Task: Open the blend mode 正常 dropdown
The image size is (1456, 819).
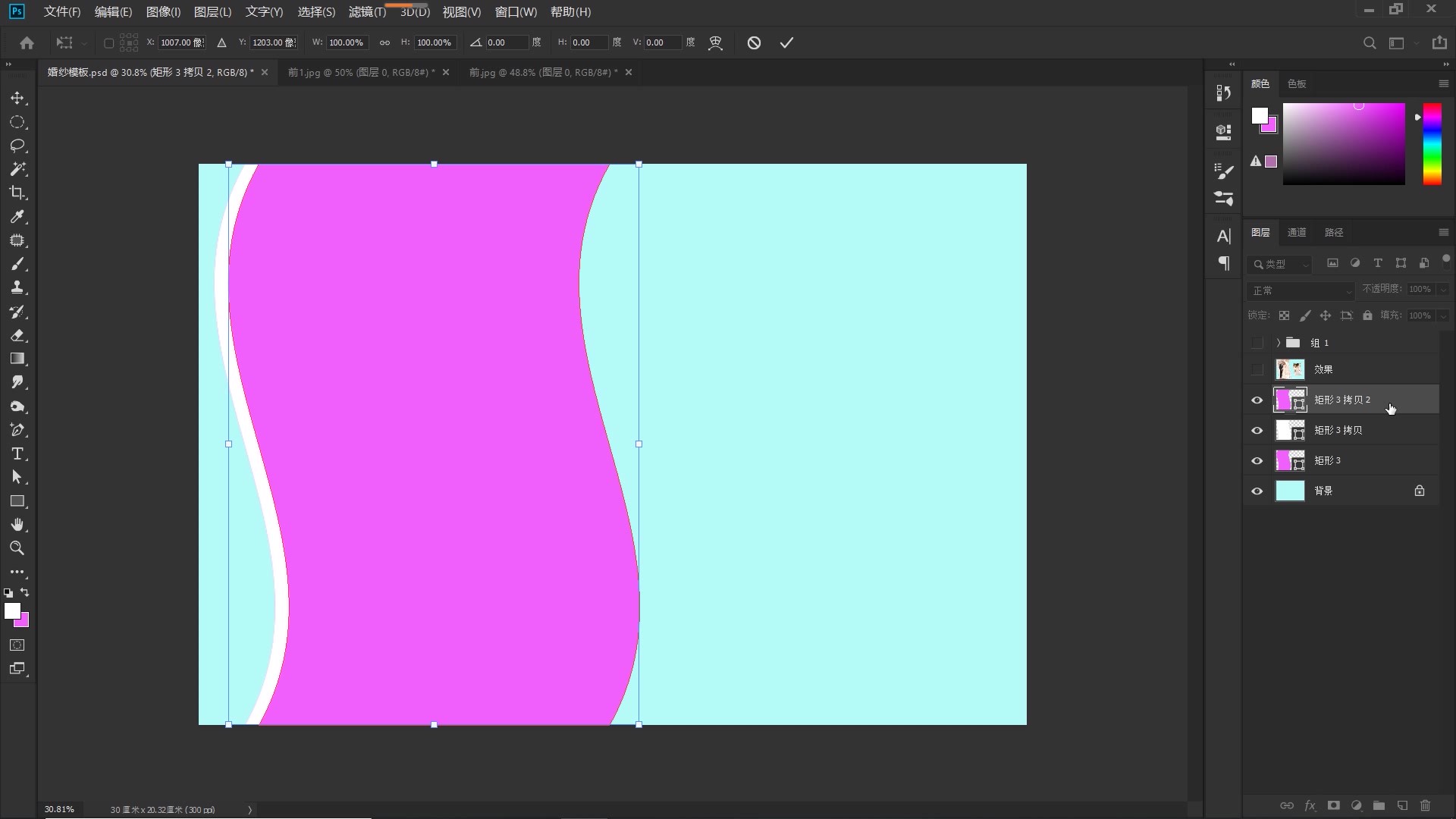Action: click(1300, 290)
